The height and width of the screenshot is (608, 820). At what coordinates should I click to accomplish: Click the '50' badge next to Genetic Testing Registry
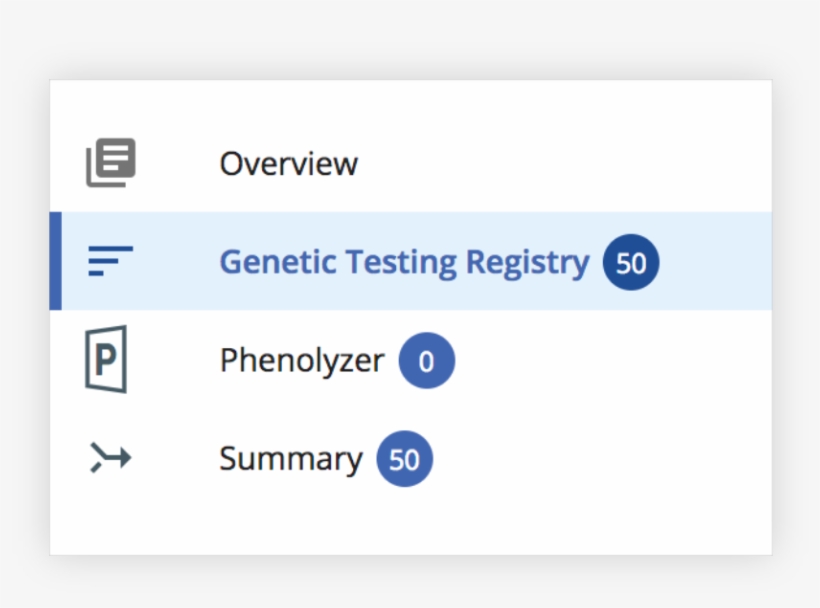[630, 261]
